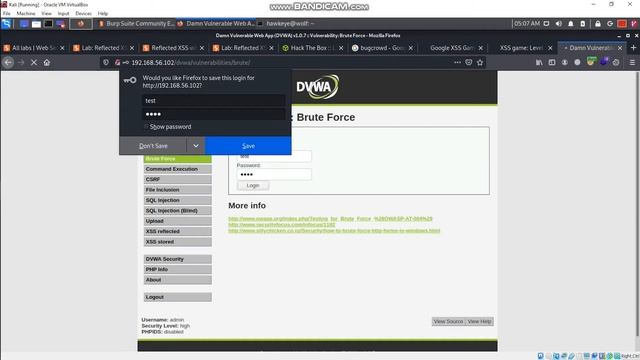The image size is (640, 360).
Task: Expand the Don't Save dropdown arrow
Action: click(196, 146)
